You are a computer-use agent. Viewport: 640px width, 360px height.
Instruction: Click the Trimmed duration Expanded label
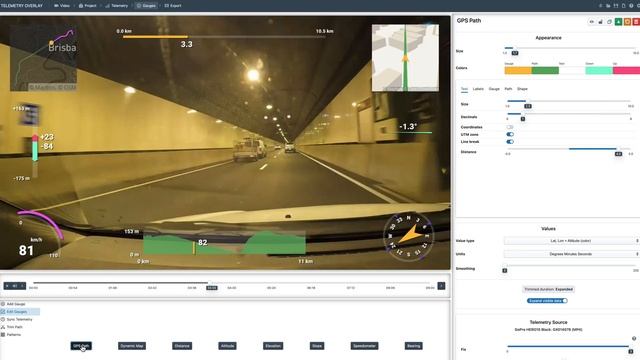tap(548, 289)
